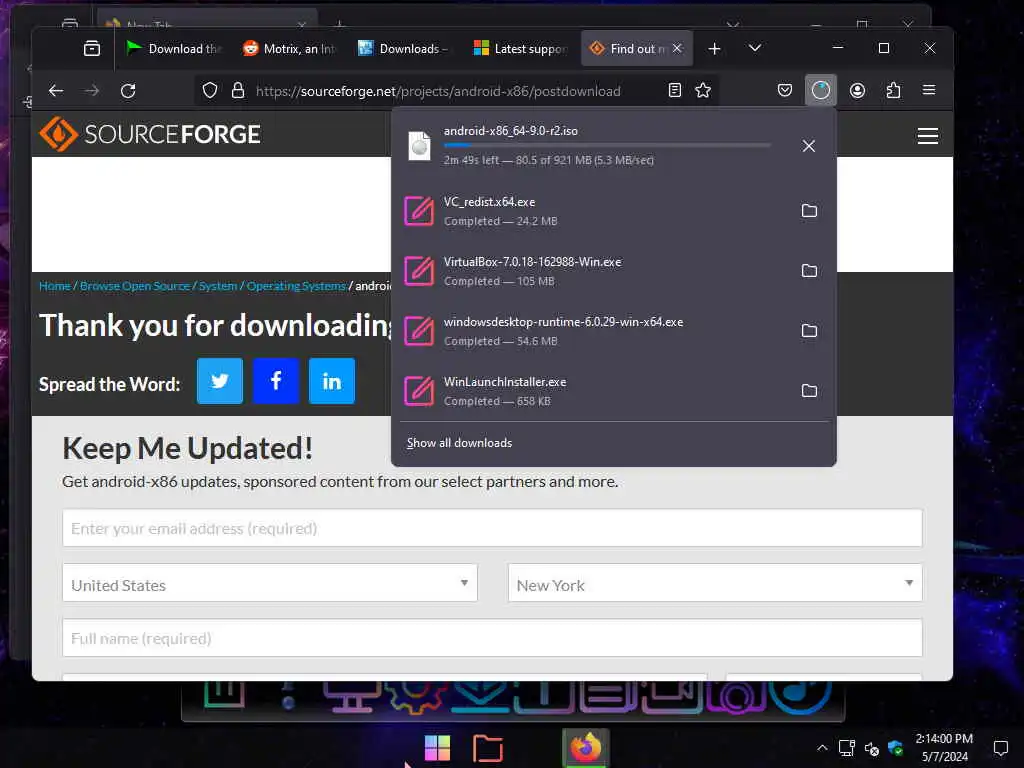The height and width of the screenshot is (768, 1024).
Task: Show WinLaunchInstaller.exe in folder
Action: 809,391
